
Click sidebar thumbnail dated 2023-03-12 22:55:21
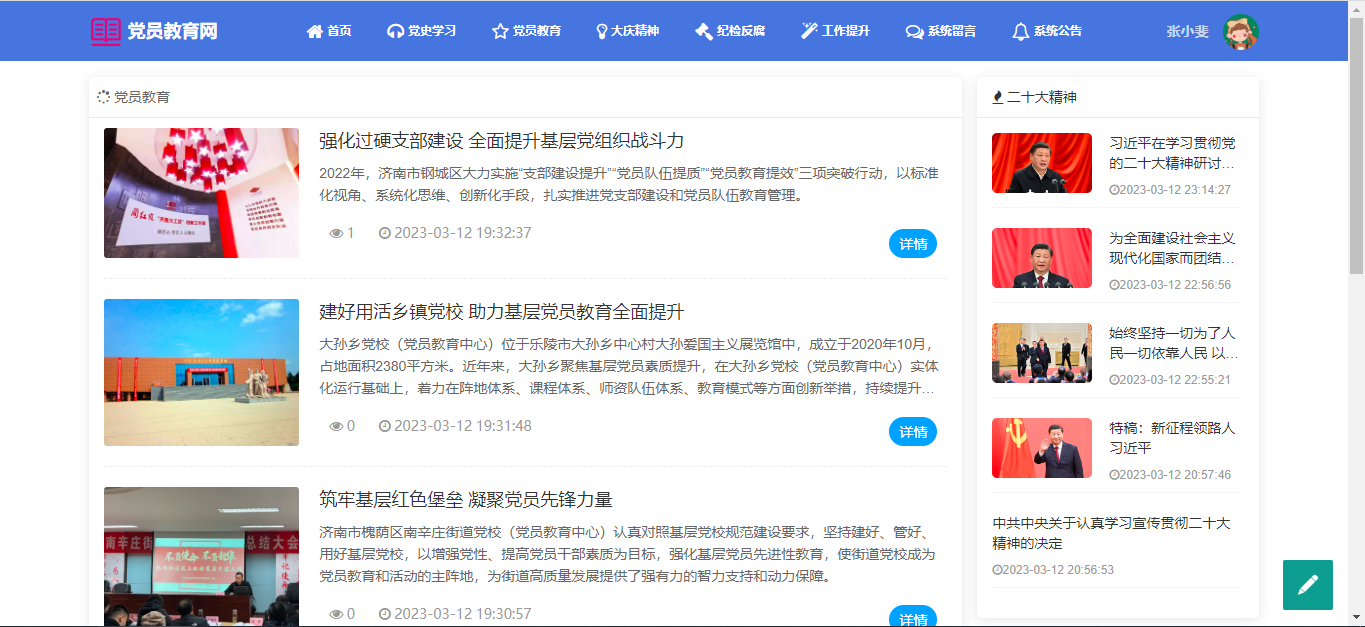click(x=1042, y=353)
